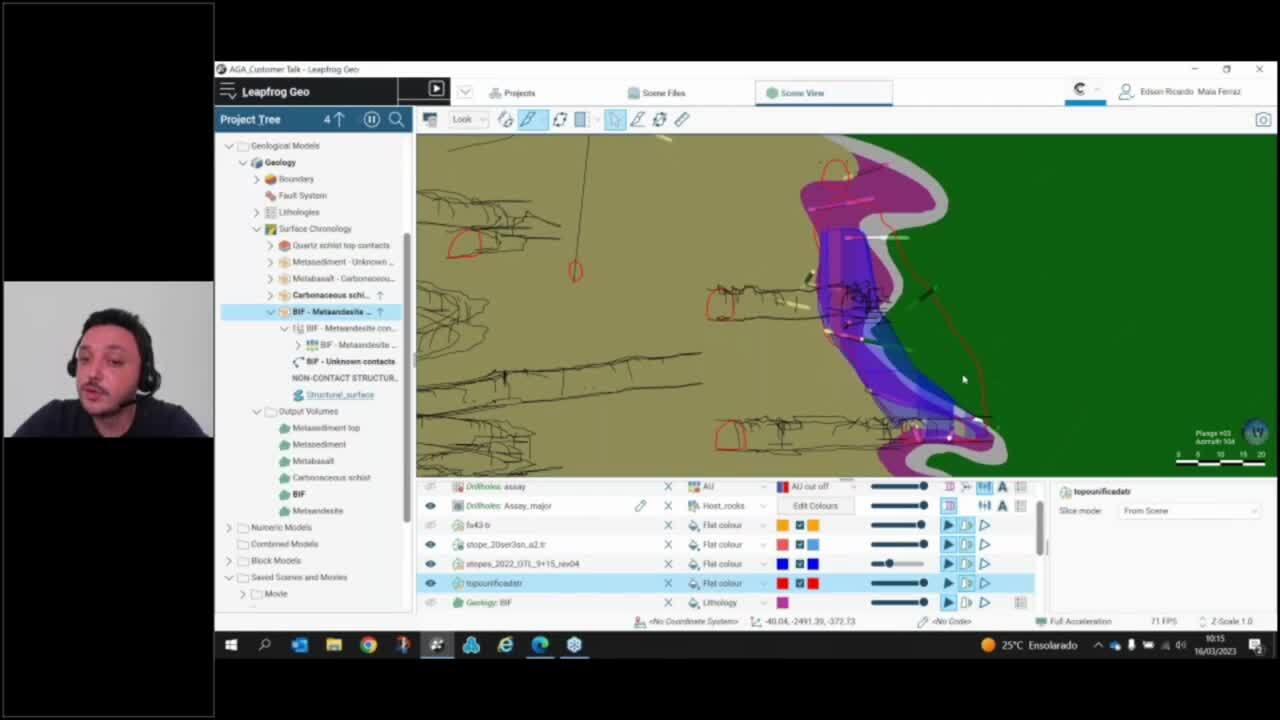Open the tab list dropdown arrow before Projects

[465, 92]
